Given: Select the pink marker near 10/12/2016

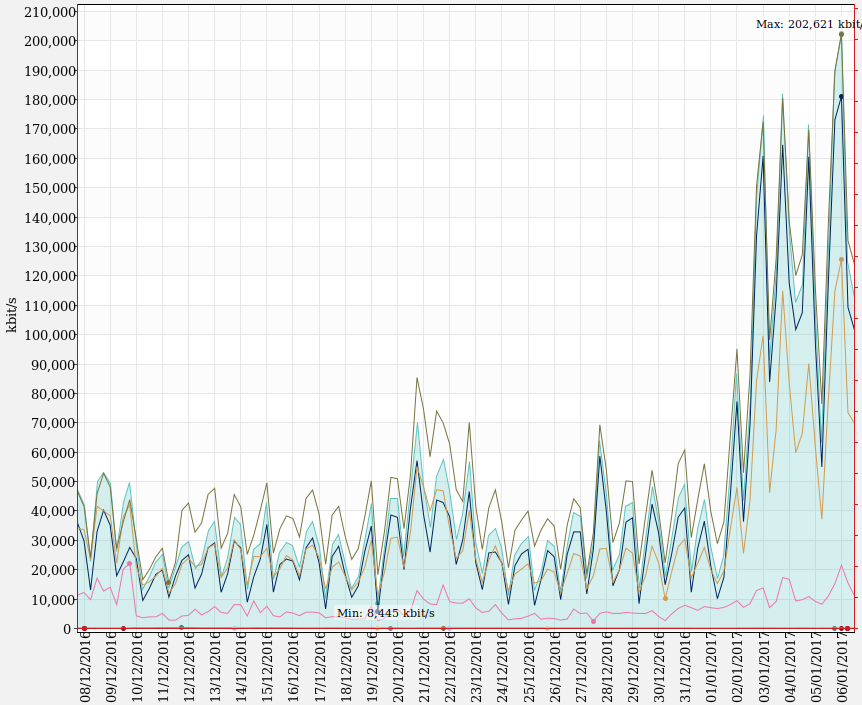Looking at the screenshot, I should (x=129, y=564).
